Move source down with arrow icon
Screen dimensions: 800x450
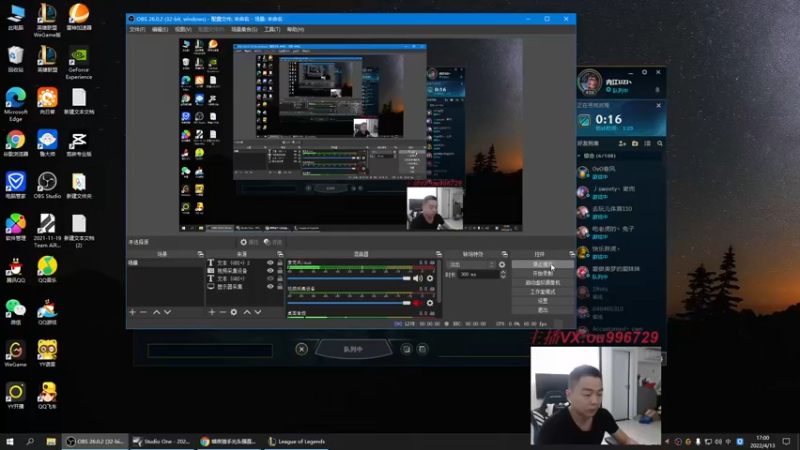coord(258,312)
